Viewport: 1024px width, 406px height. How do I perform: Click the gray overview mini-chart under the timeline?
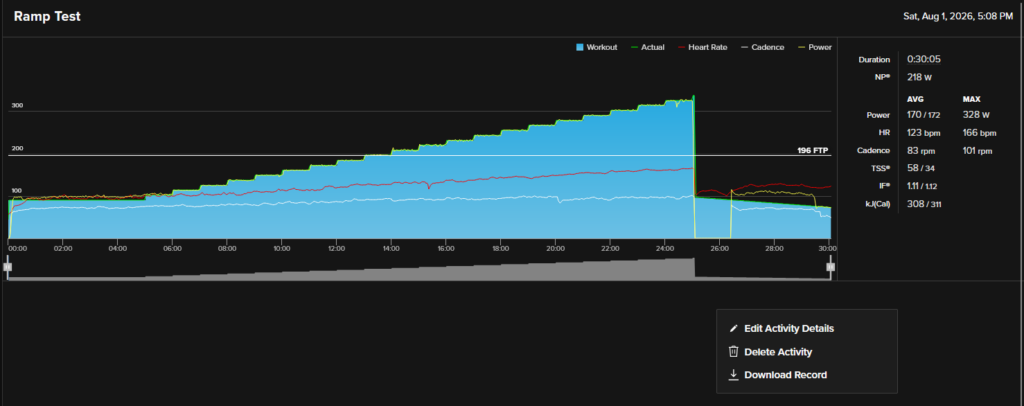419,269
